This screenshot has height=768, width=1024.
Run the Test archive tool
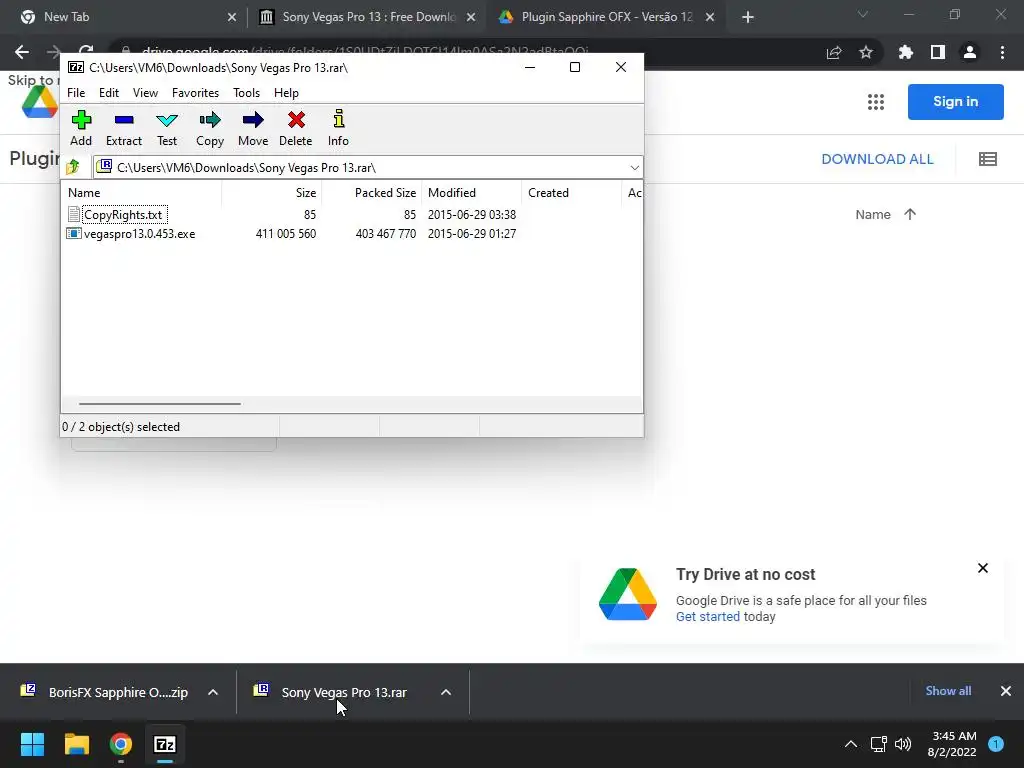167,128
